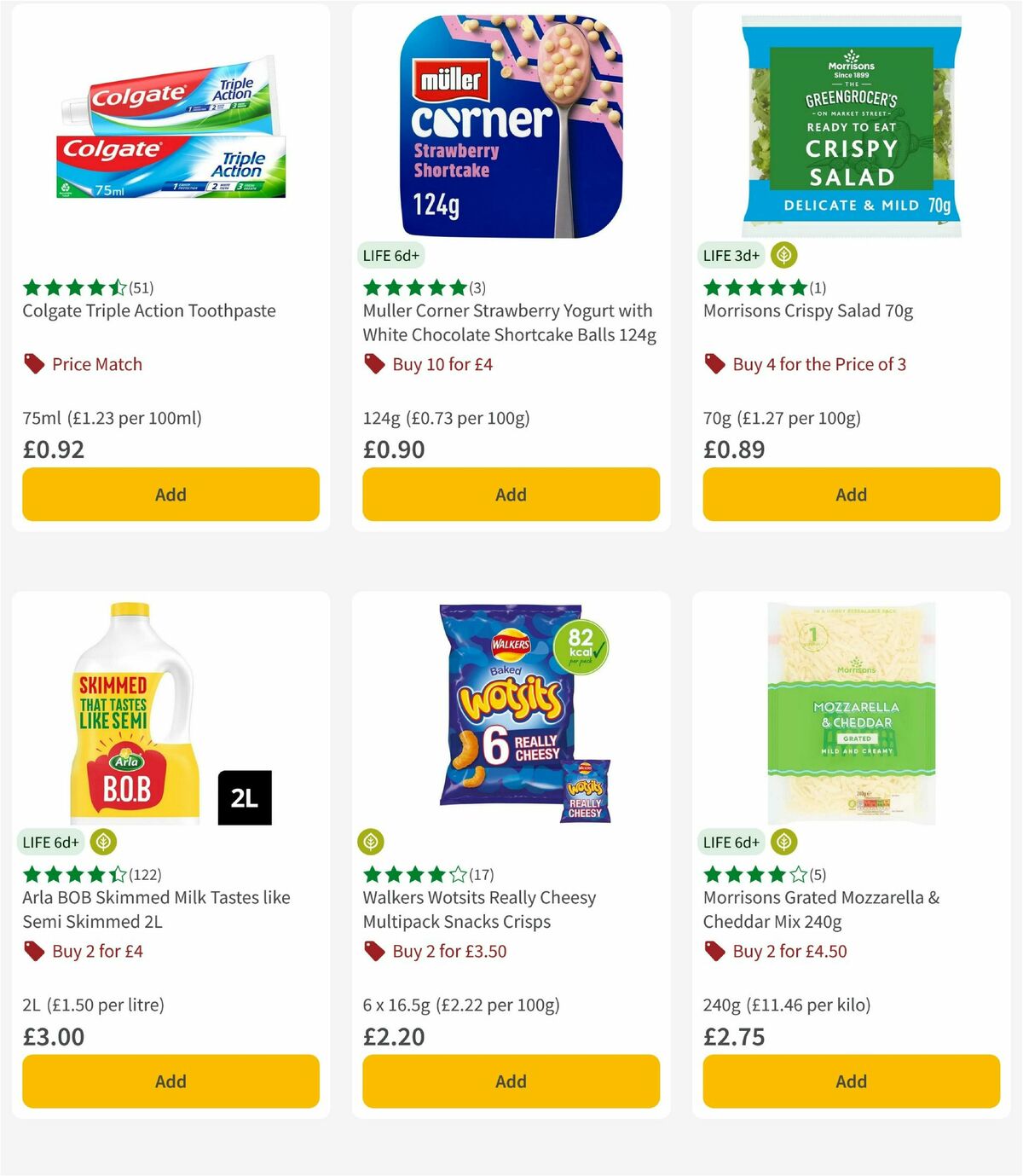This screenshot has height=1176, width=1023.
Task: Click the offer tag icon on Crispy Salad
Action: pos(714,363)
